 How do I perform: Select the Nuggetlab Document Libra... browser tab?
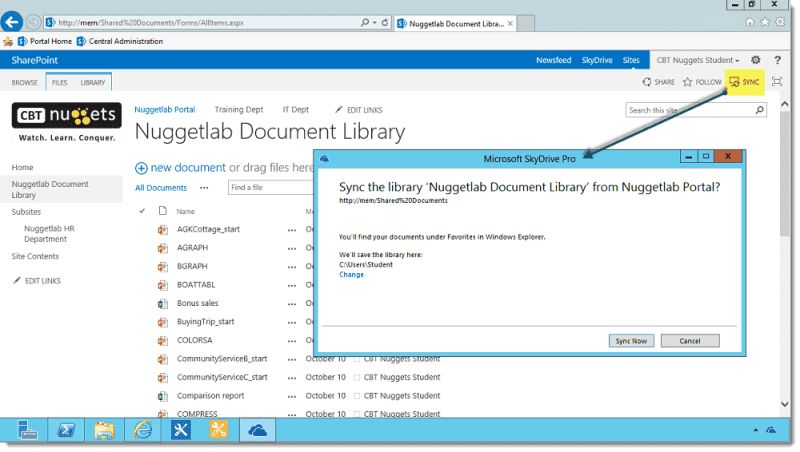pyautogui.click(x=456, y=23)
